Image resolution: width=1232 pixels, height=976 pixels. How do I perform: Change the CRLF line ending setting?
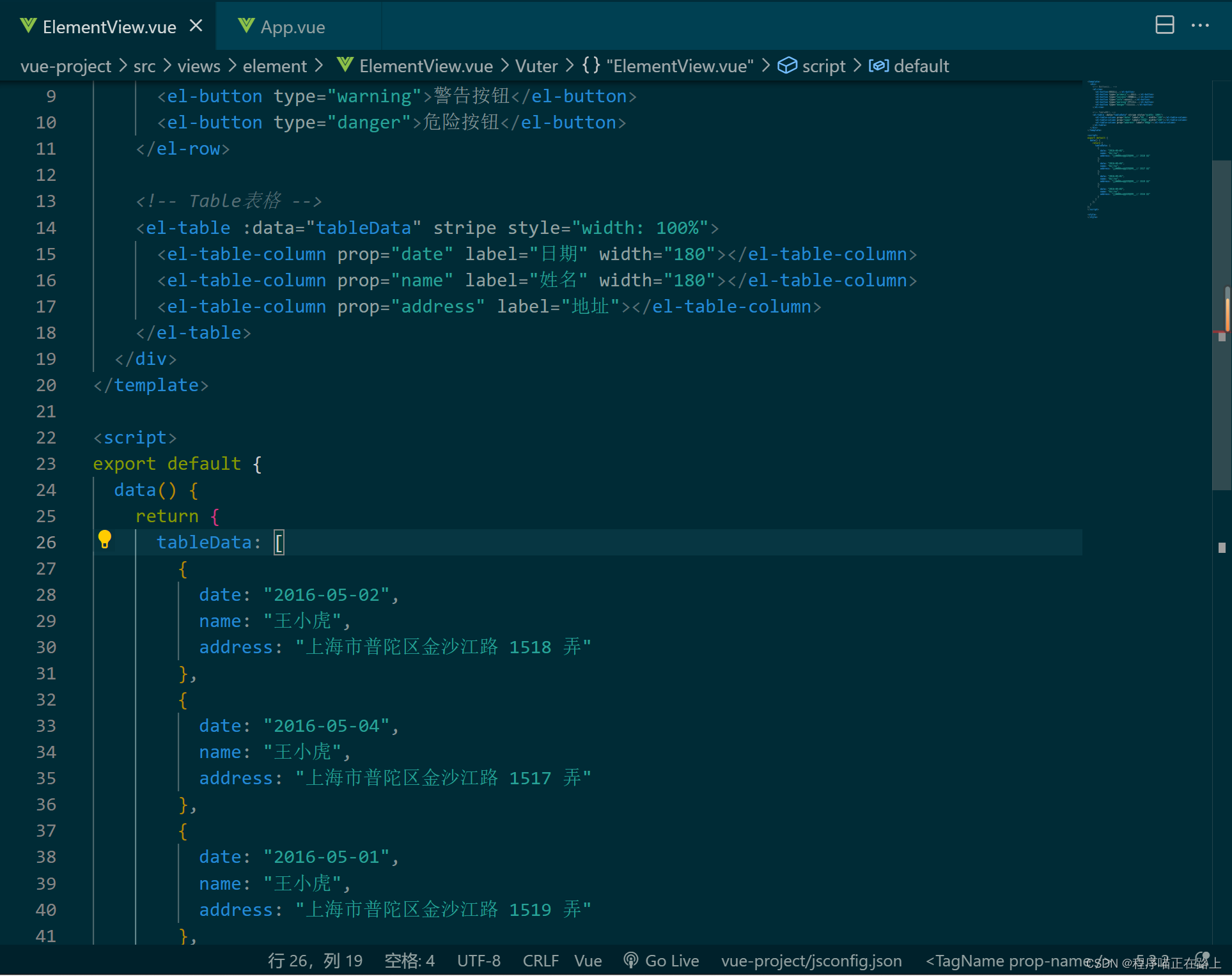[x=540, y=961]
